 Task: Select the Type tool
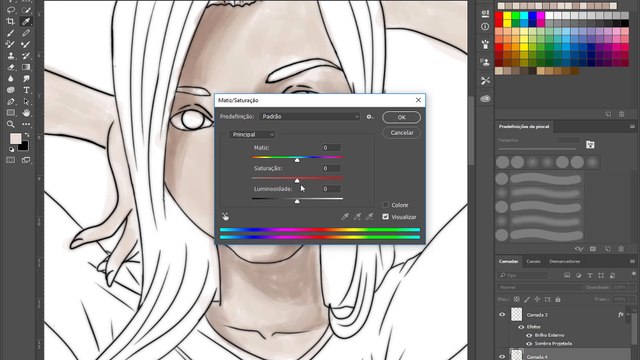tap(26, 90)
